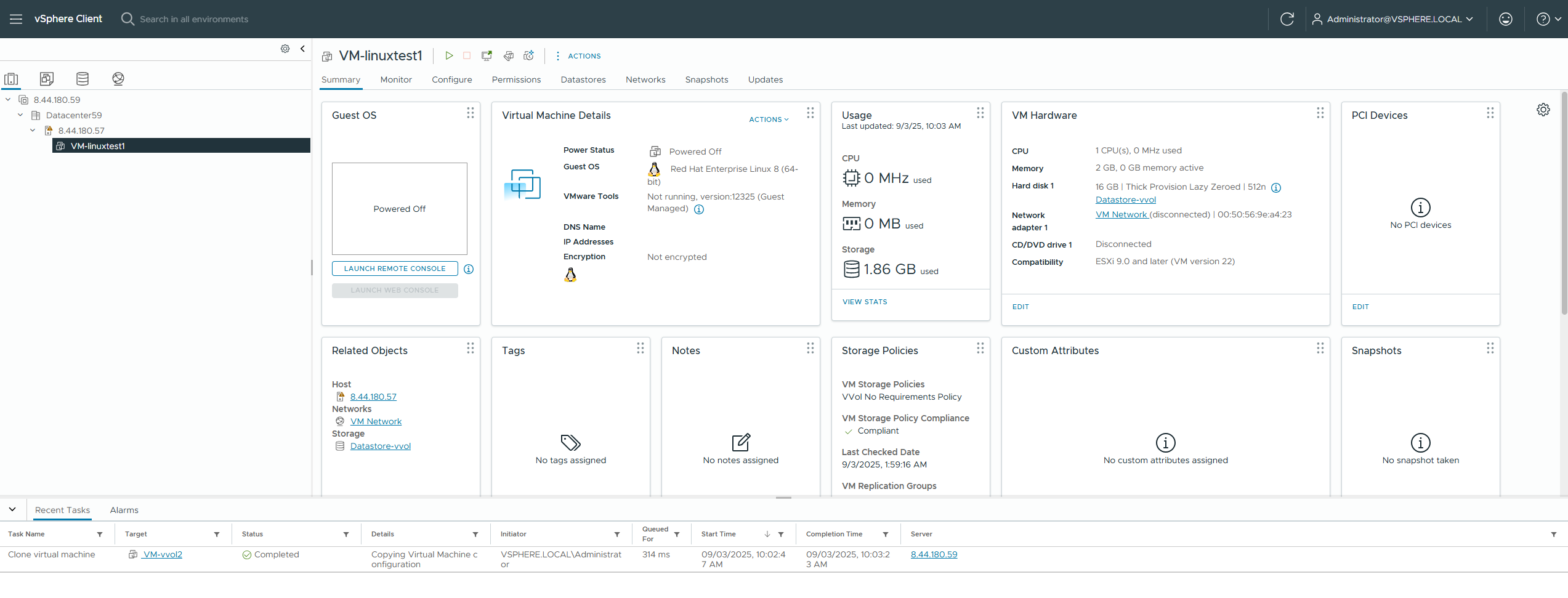The height and width of the screenshot is (598, 1568).
Task: Click EDIT in the VM Hardware card
Action: tap(1020, 307)
